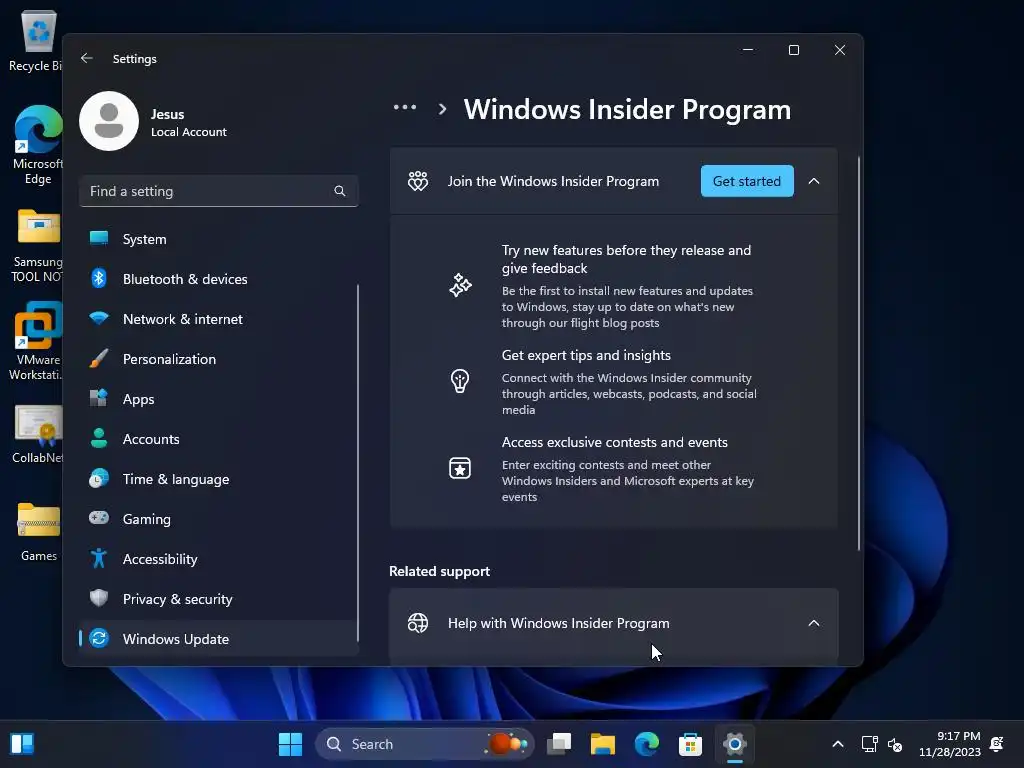Click the sparkle icon beside Try new features
Viewport: 1024px width, 768px height.
[460, 285]
